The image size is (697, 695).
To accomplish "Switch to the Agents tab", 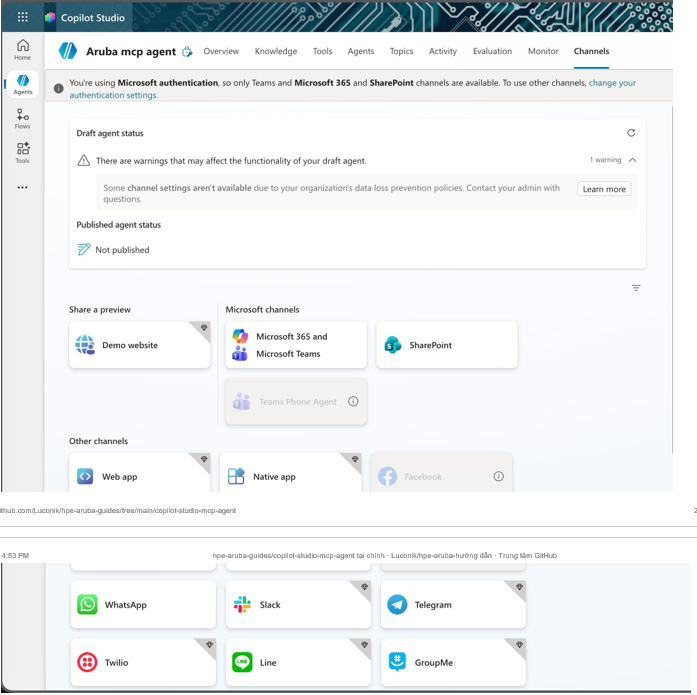I will click(361, 51).
